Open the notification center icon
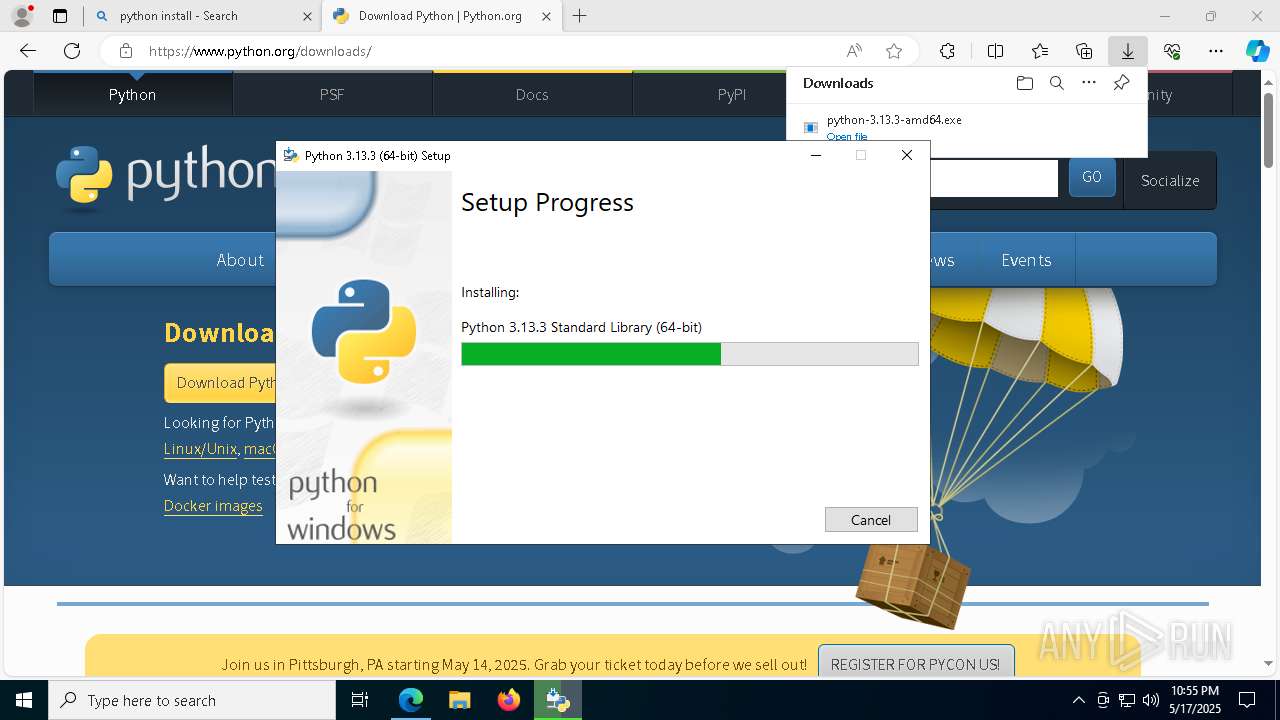This screenshot has height=720, width=1280. point(1247,700)
